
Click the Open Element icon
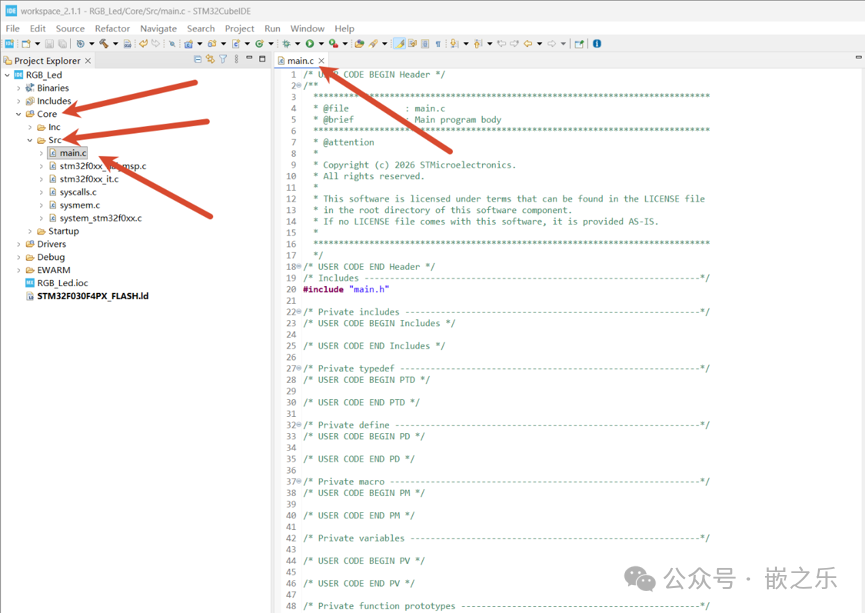pos(359,44)
